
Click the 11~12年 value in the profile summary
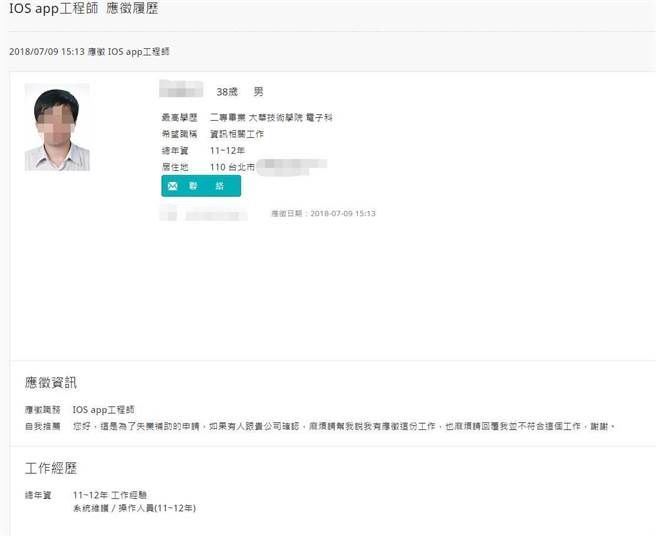tap(226, 150)
